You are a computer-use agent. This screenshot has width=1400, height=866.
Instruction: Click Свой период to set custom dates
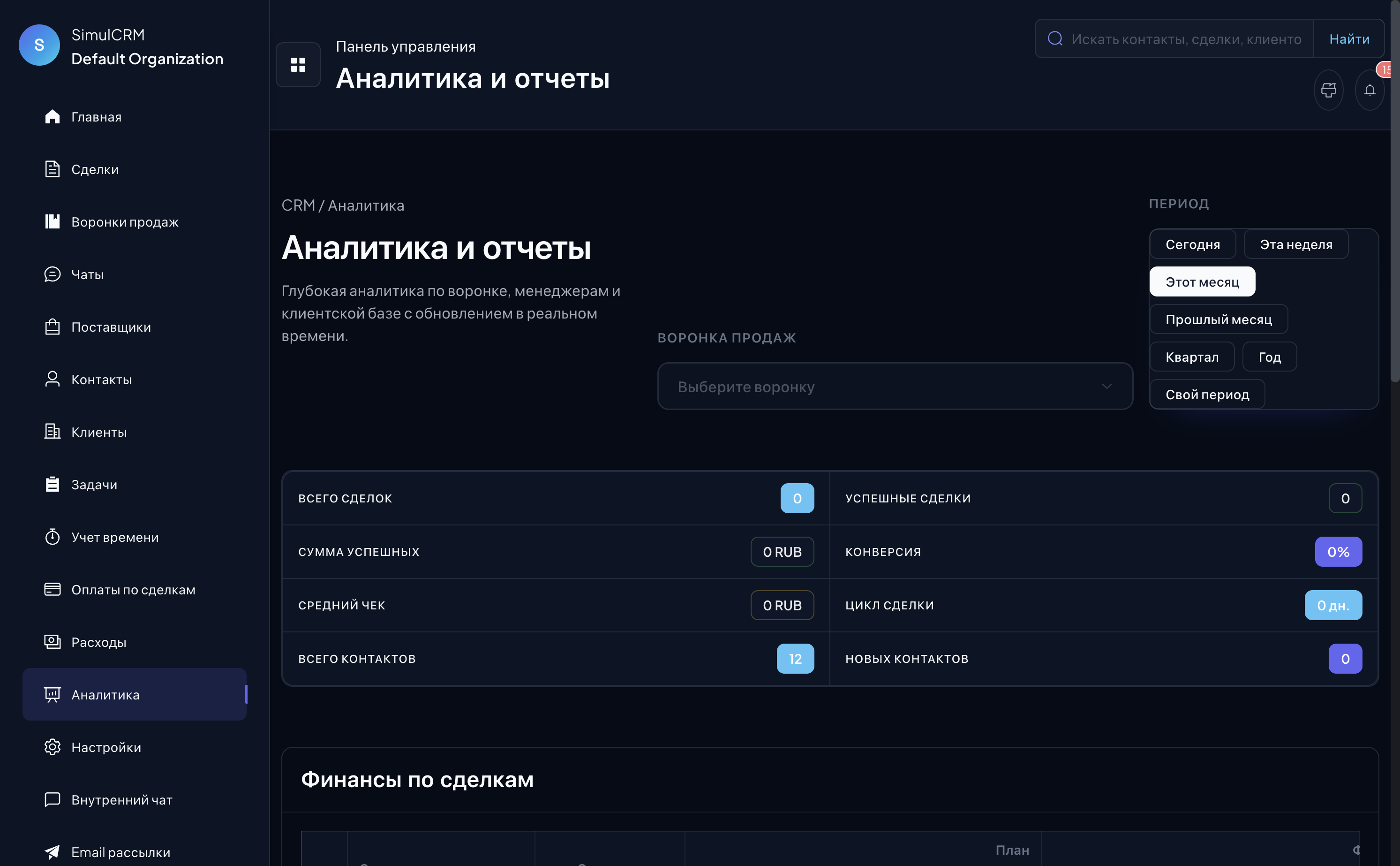coord(1207,394)
